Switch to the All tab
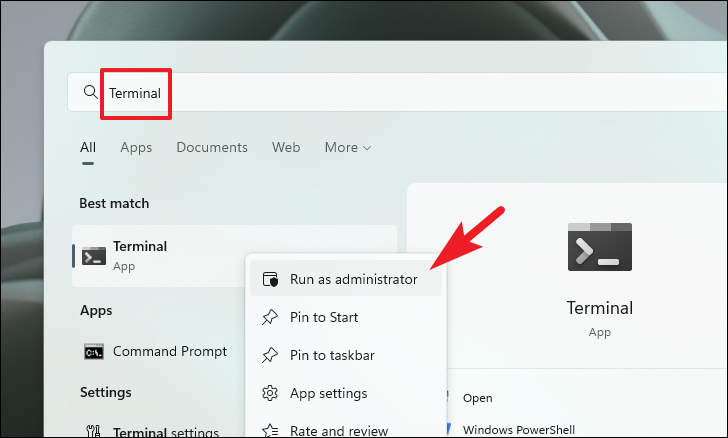728x438 pixels. [88, 147]
